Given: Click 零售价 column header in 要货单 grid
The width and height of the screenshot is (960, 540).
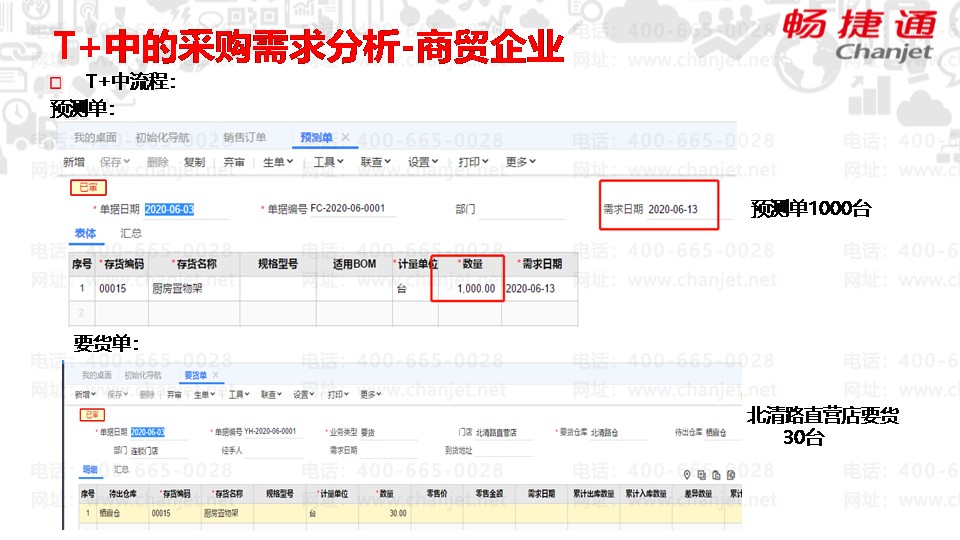Looking at the screenshot, I should click(437, 493).
